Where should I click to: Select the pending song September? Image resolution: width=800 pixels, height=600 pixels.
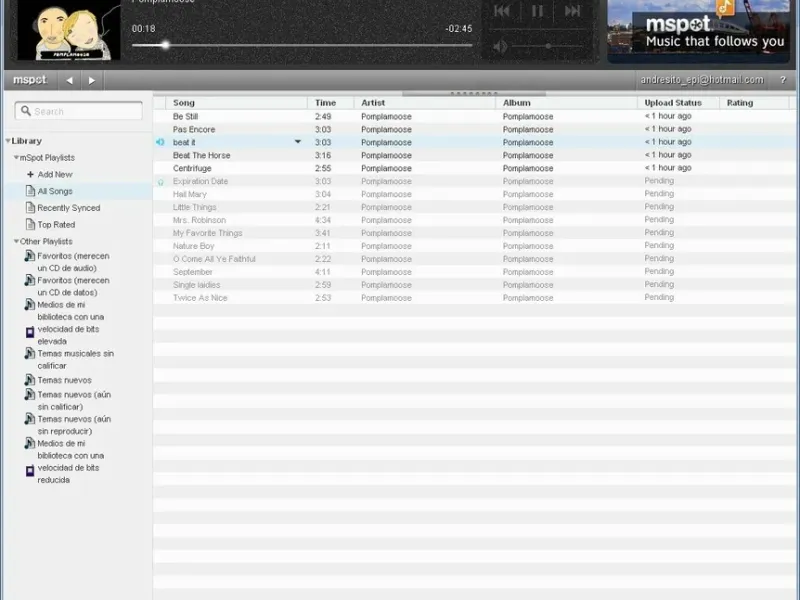click(192, 272)
